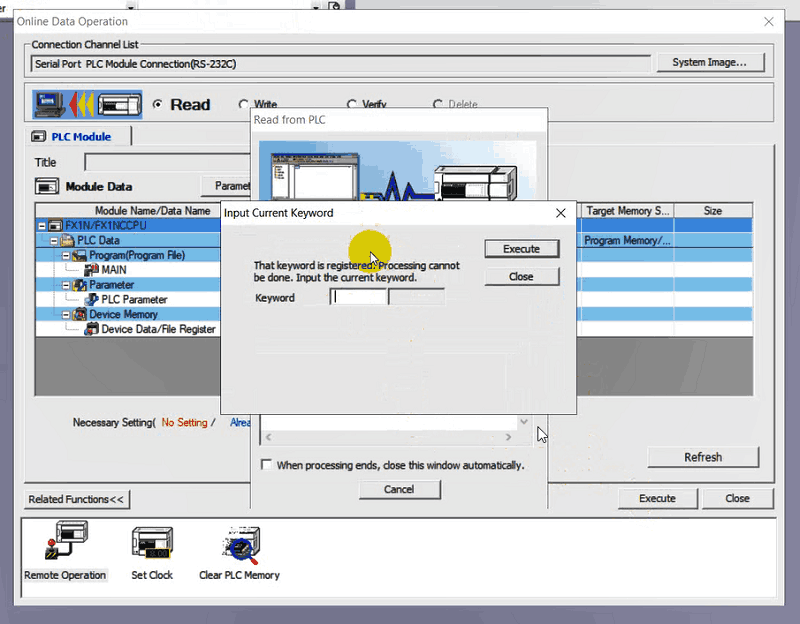The width and height of the screenshot is (800, 624).
Task: Click the Target Memory column header
Action: coord(627,211)
